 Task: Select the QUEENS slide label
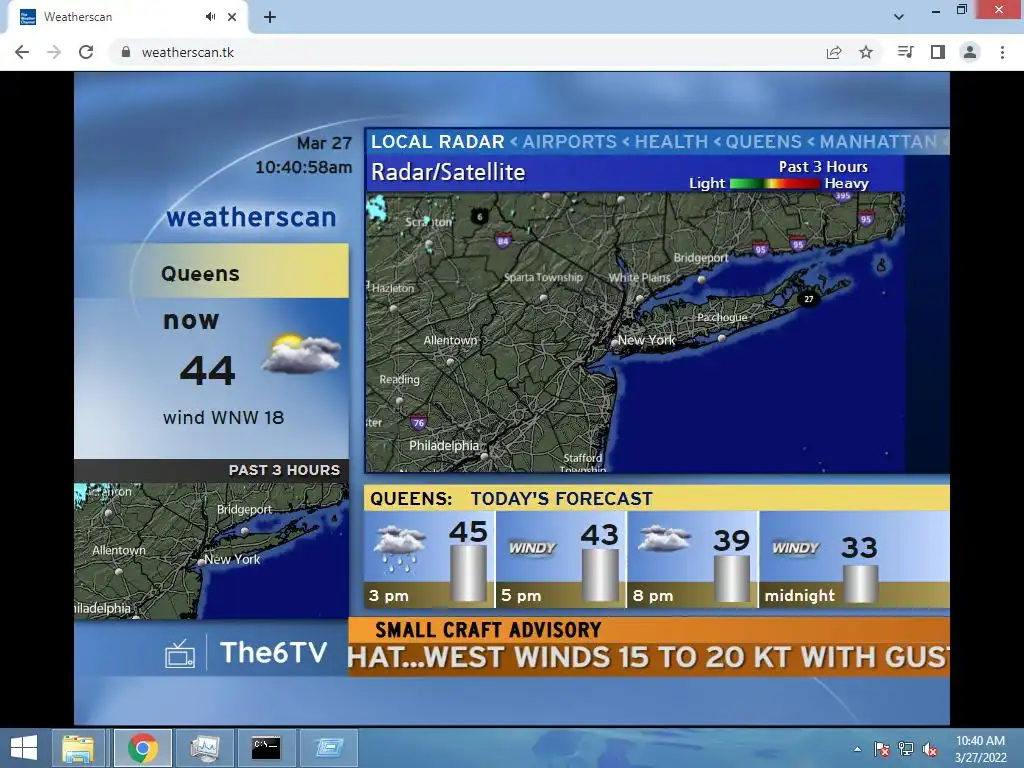point(763,142)
